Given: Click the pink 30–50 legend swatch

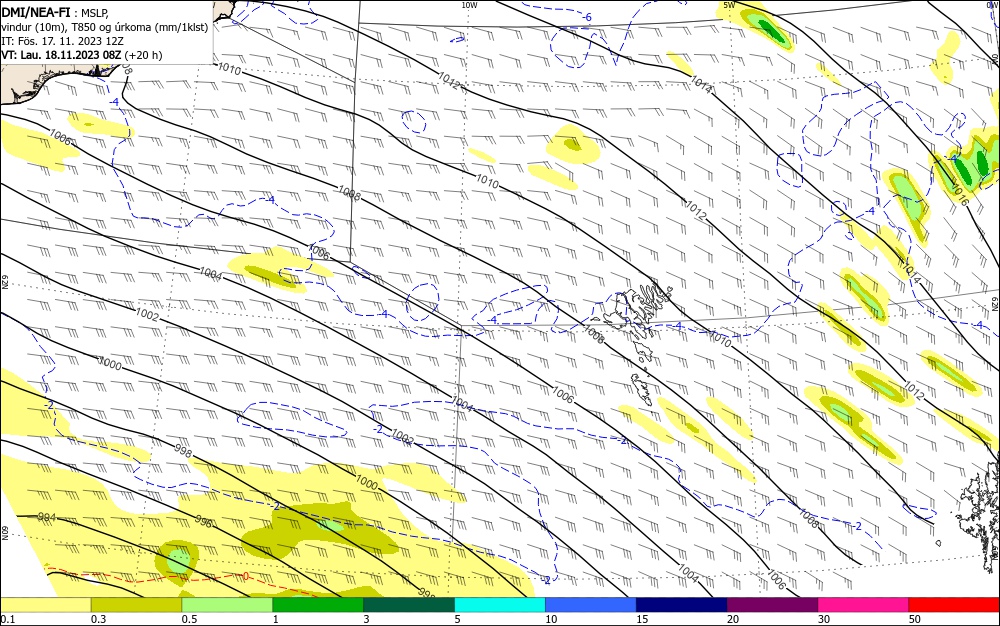Looking at the screenshot, I should click(x=864, y=605).
